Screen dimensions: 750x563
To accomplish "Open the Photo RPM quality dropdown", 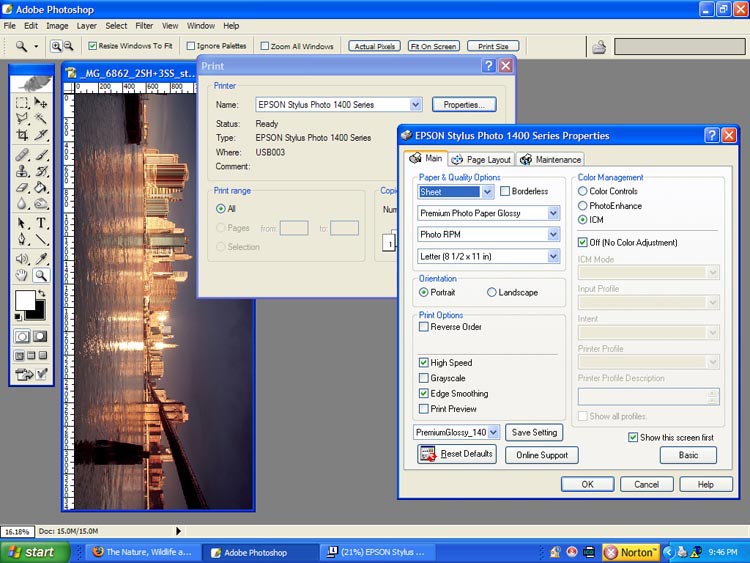I will point(553,234).
